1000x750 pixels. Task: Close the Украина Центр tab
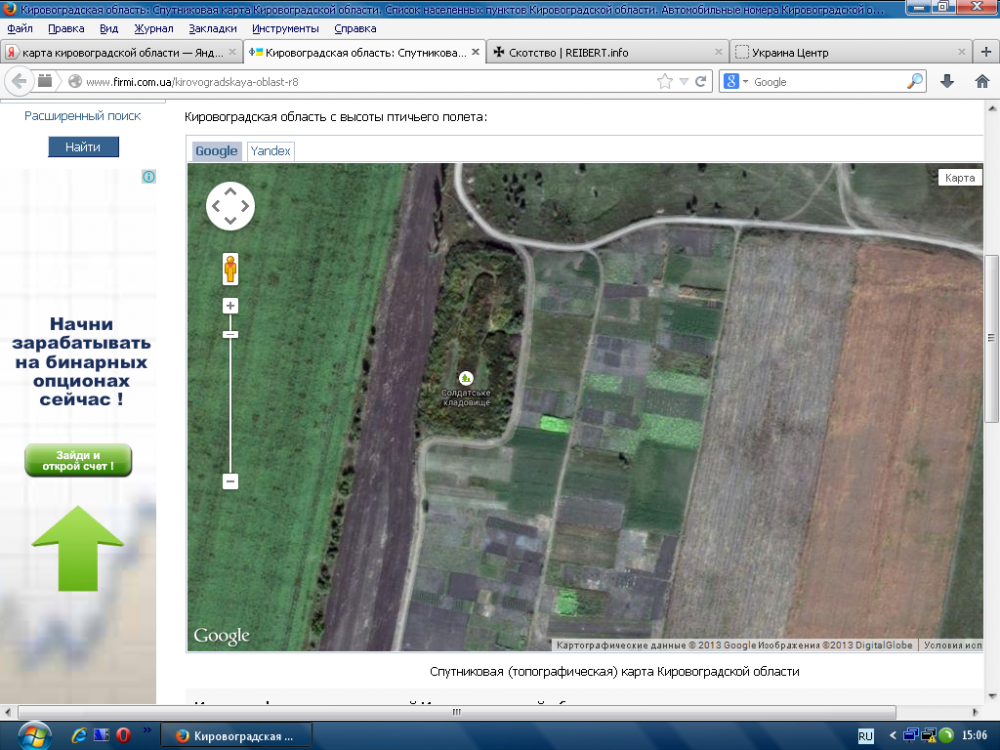(x=962, y=52)
